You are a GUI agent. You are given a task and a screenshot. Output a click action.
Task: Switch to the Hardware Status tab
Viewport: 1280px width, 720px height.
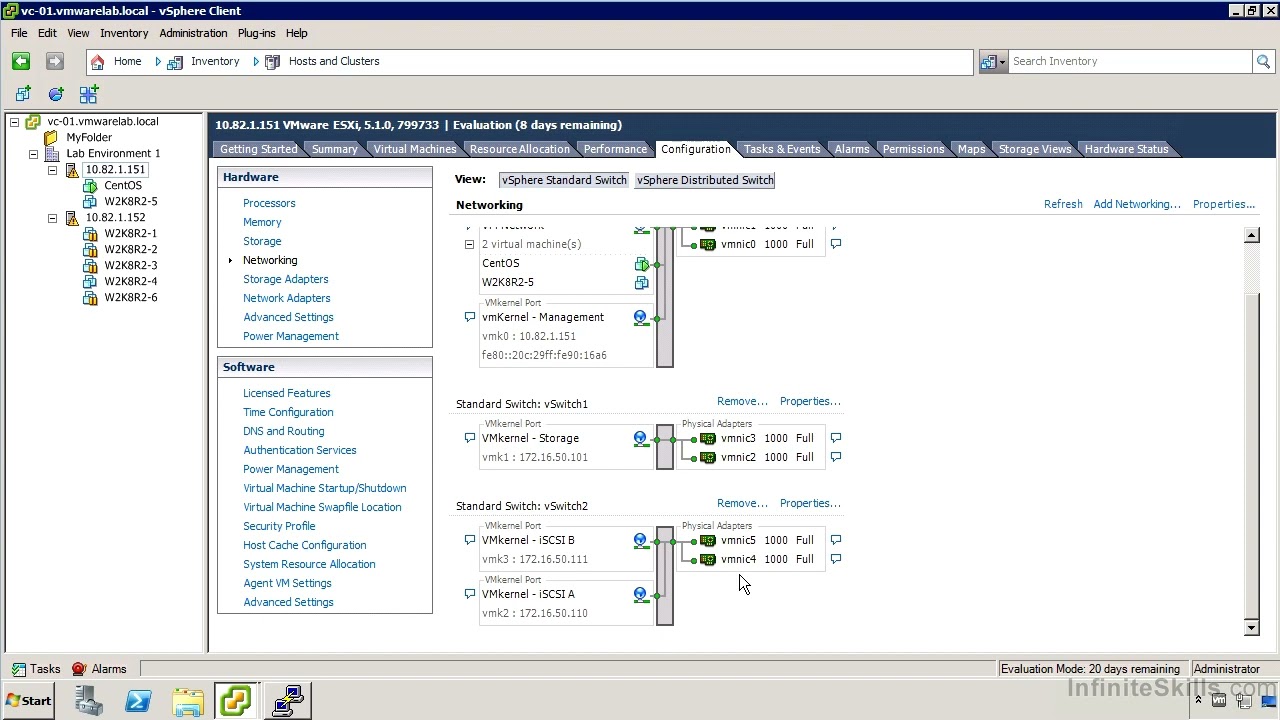point(1126,149)
